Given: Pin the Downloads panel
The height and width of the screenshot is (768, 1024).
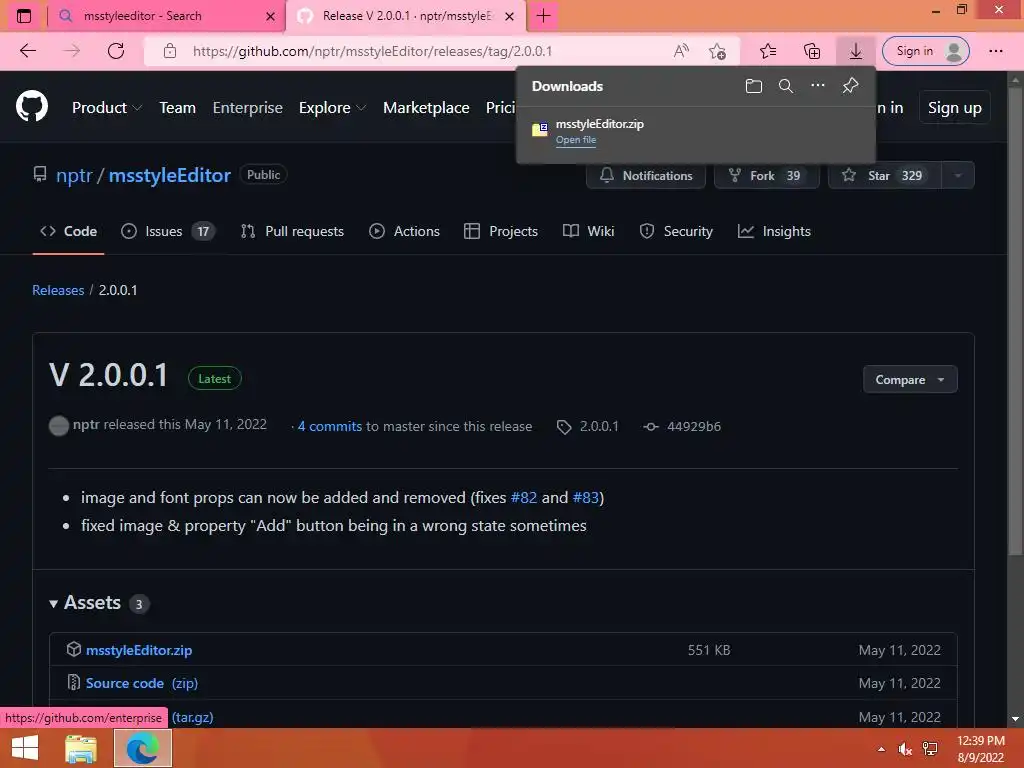Looking at the screenshot, I should (x=850, y=86).
